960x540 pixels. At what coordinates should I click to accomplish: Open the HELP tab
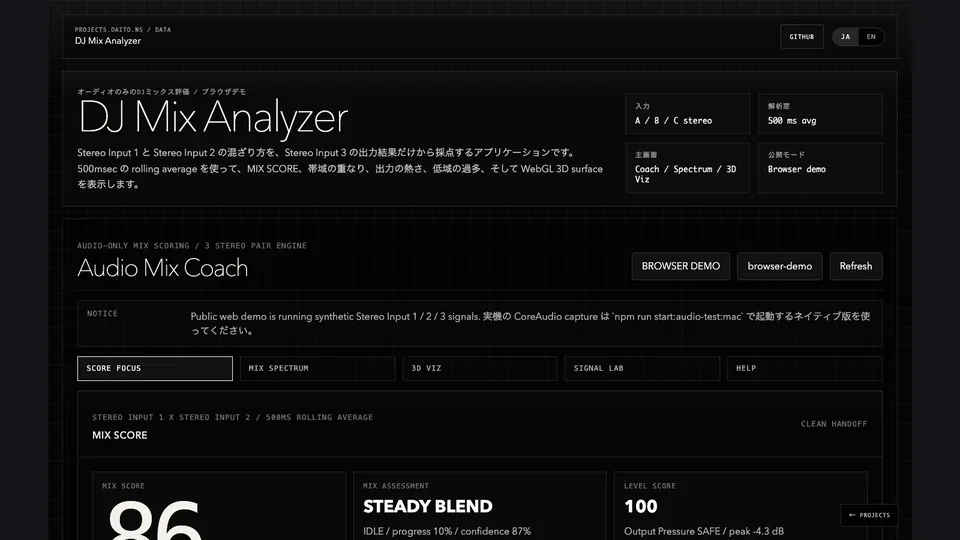pos(804,369)
